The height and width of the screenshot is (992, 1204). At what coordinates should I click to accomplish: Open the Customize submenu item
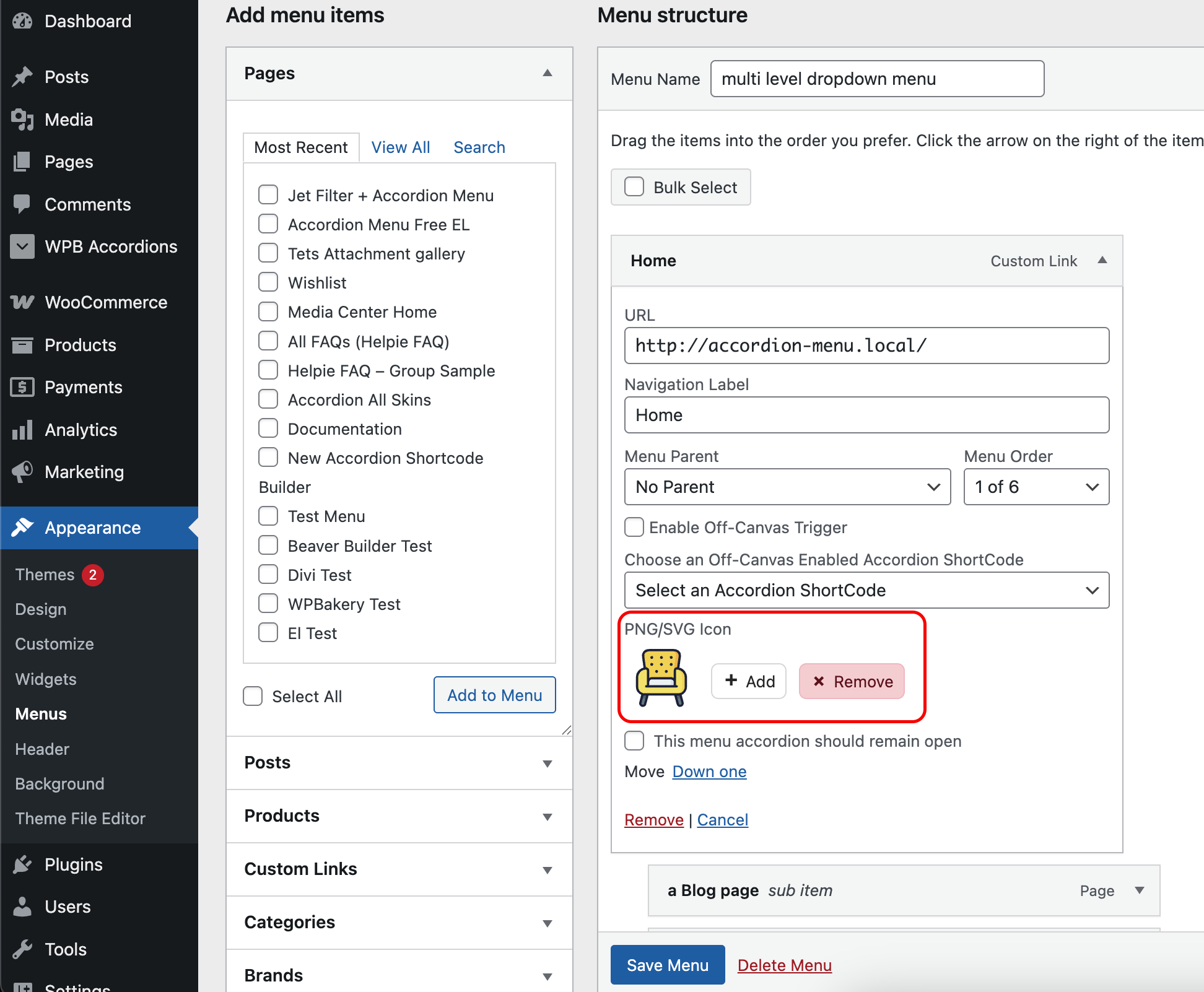pos(55,644)
